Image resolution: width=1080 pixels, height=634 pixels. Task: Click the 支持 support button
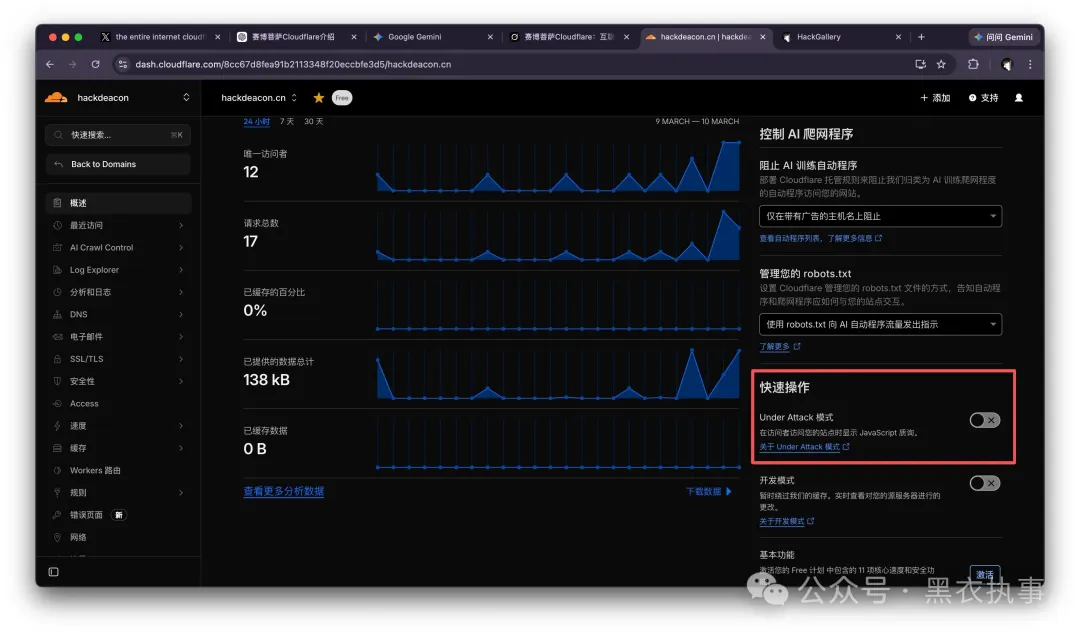pyautogui.click(x=984, y=98)
